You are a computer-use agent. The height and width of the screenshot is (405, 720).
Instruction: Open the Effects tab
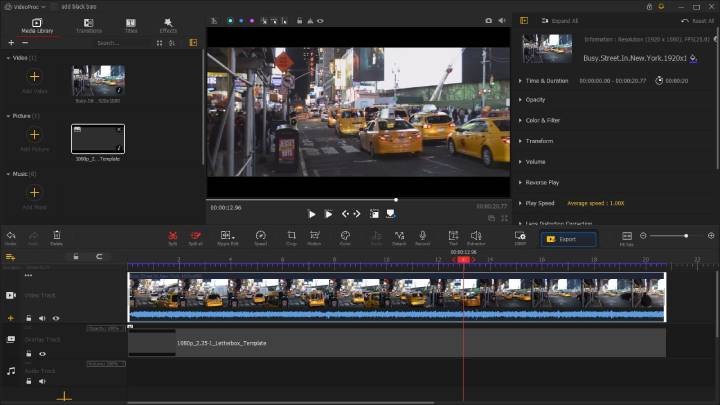pyautogui.click(x=168, y=25)
